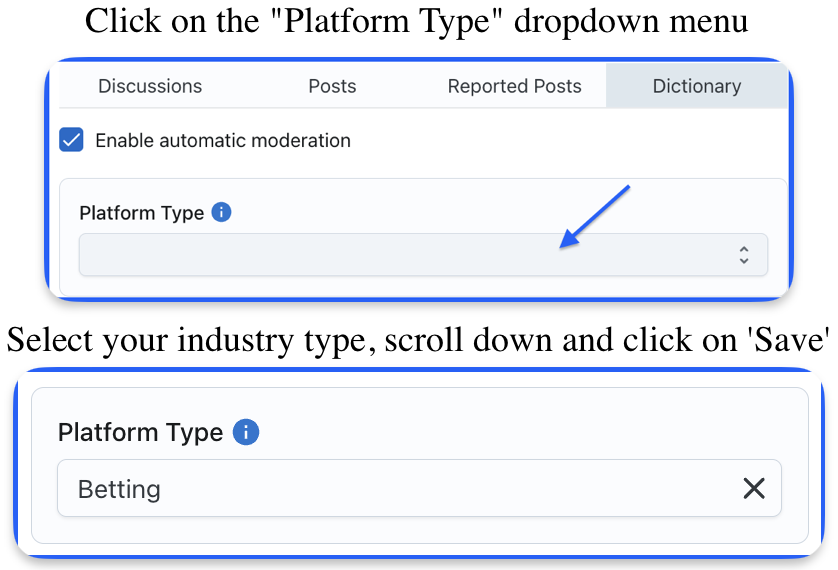
Task: Clear the Betting selection with the X icon
Action: 754,488
